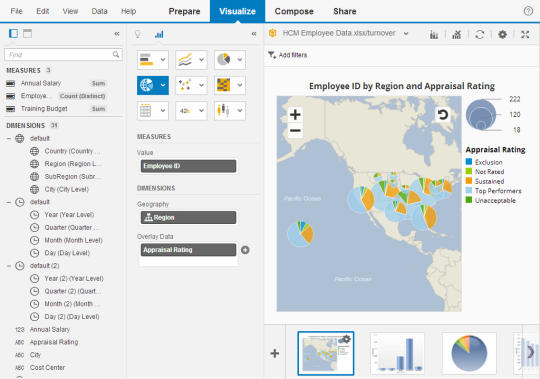
Task: Open the table/crosstab chart type picker
Action: pos(153,110)
